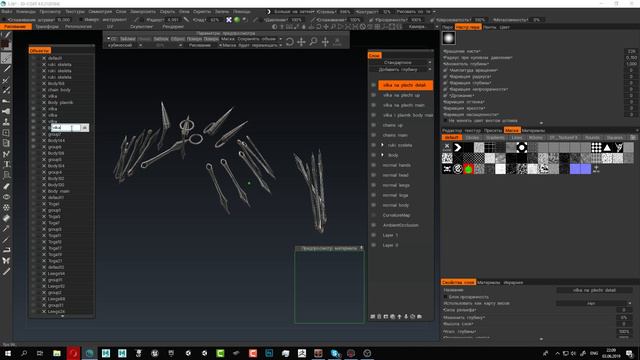Select the white dots grid mask

(596, 147)
